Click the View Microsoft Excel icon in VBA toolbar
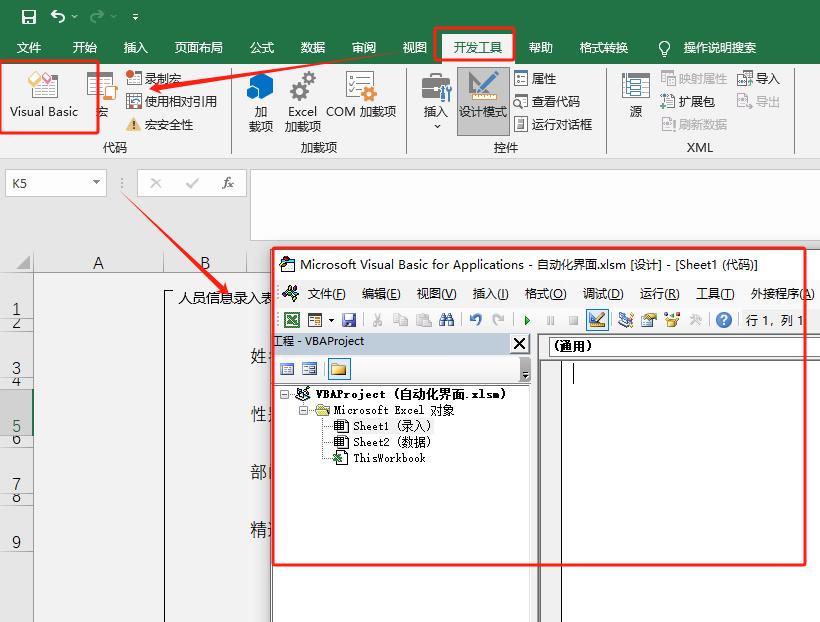 pos(292,320)
